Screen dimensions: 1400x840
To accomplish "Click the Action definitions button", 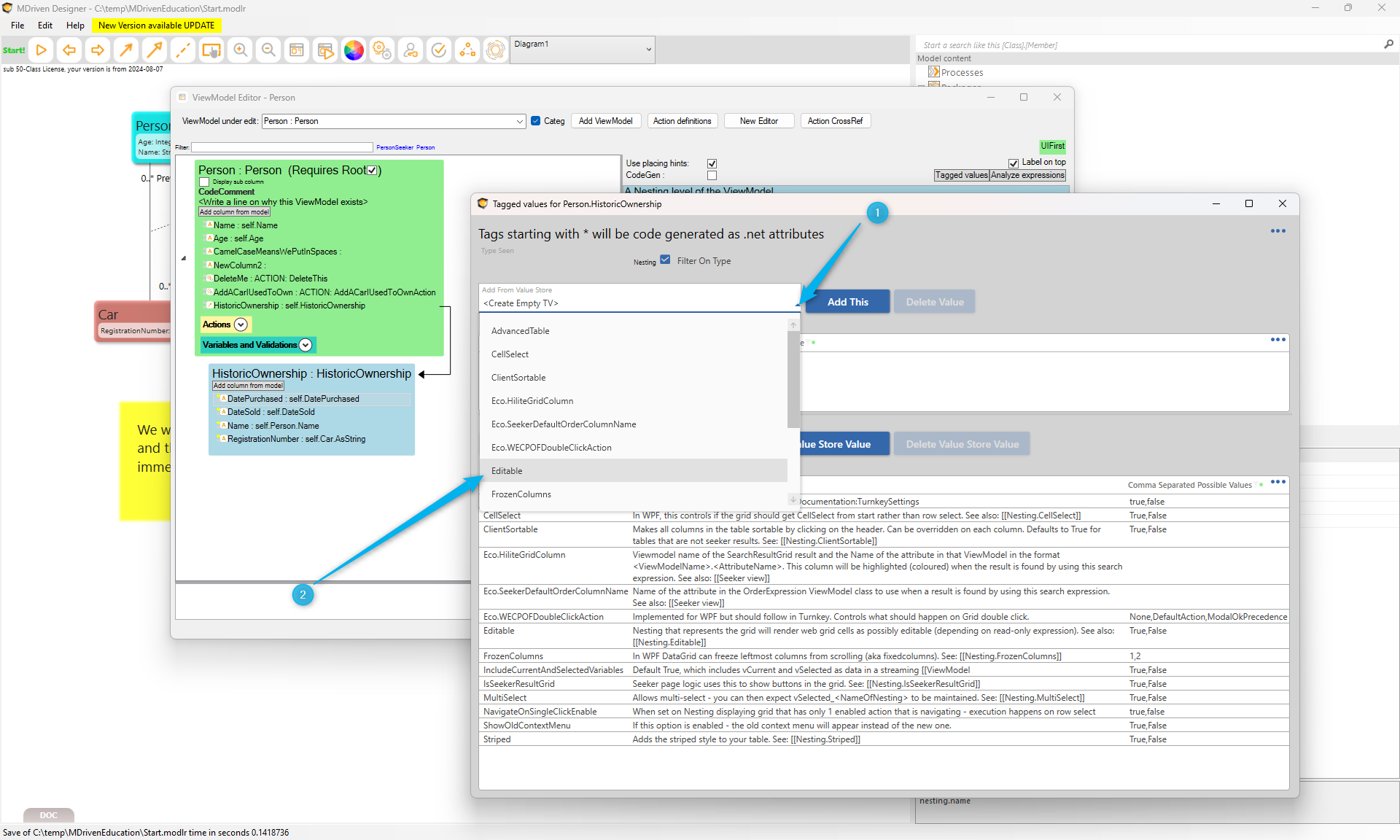I will click(682, 121).
